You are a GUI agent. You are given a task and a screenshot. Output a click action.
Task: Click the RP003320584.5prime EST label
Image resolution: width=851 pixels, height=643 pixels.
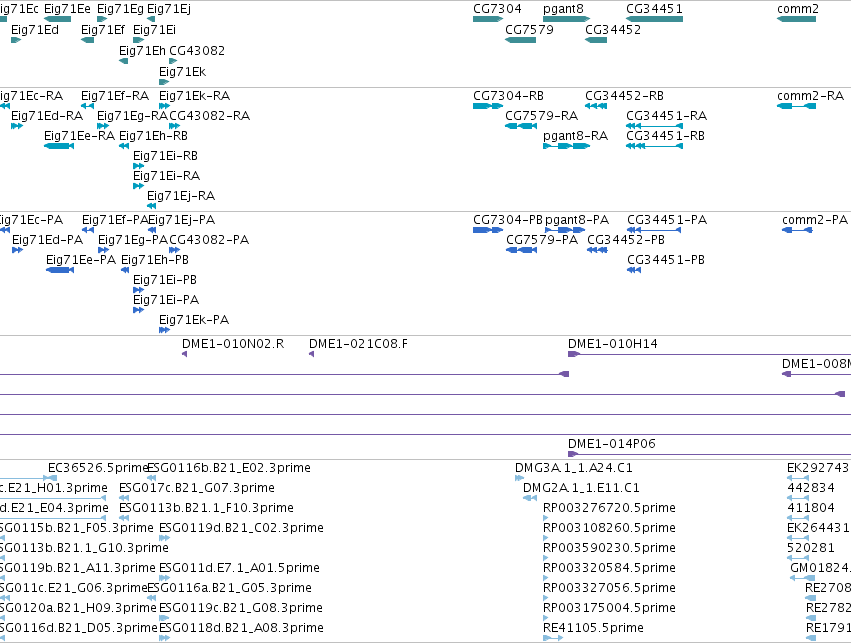click(x=609, y=568)
